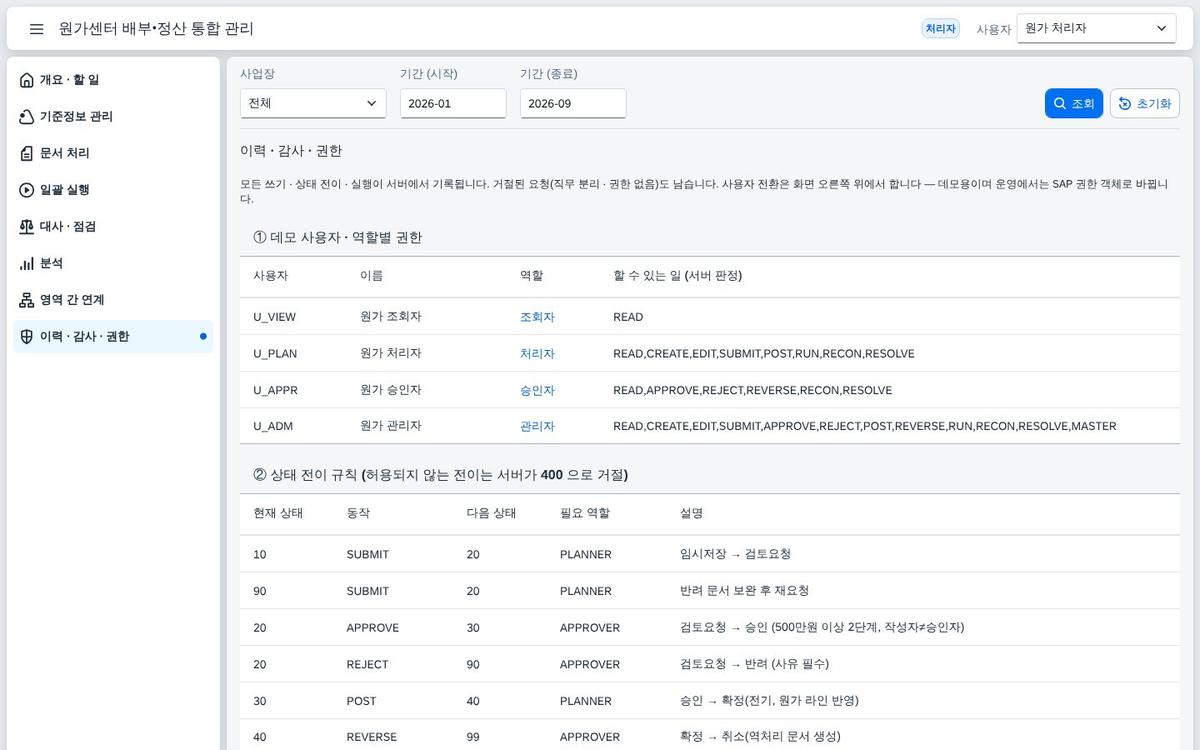Click the document icon for 문서 처리

click(27, 153)
